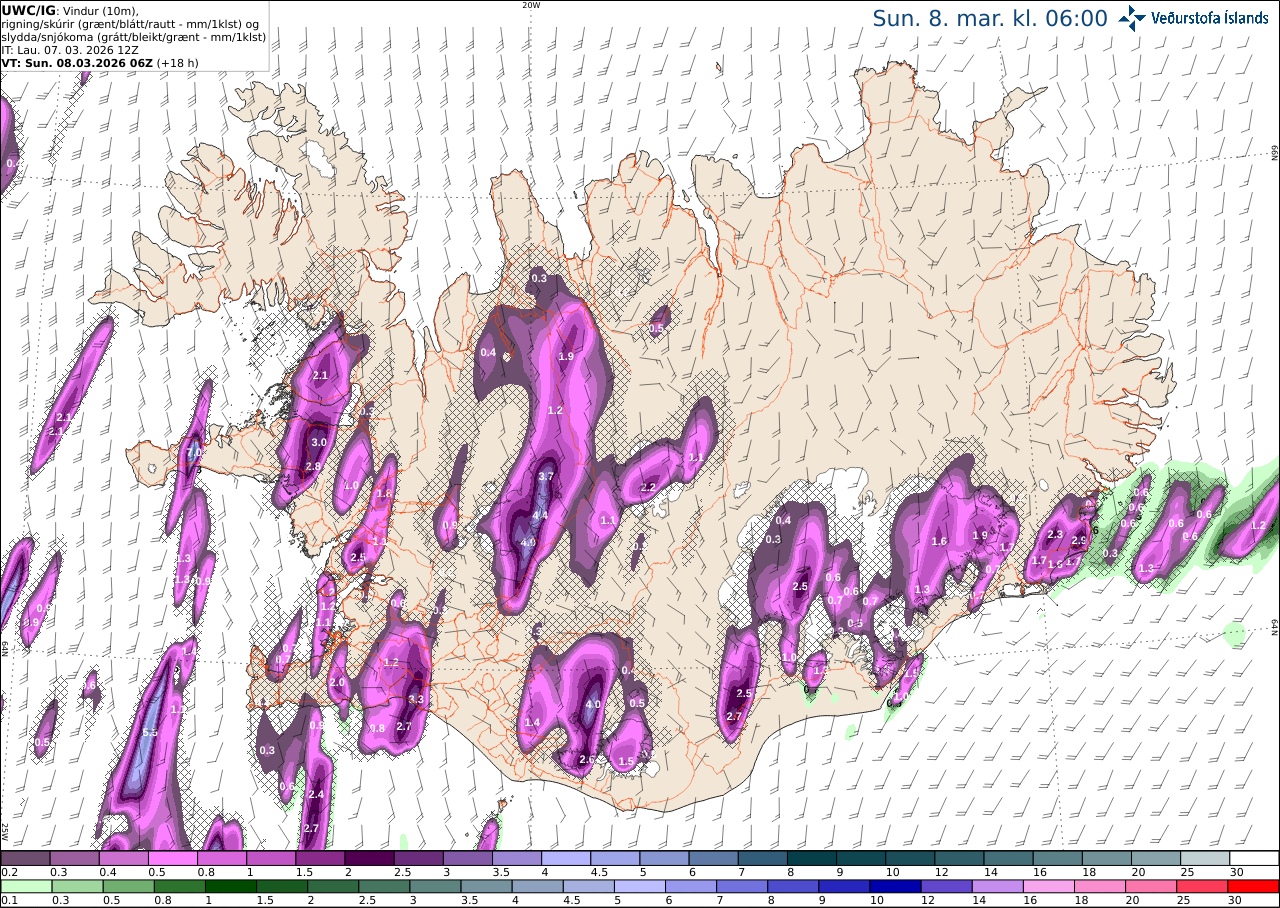Click the 5.5 precipitation value on the map

150,733
